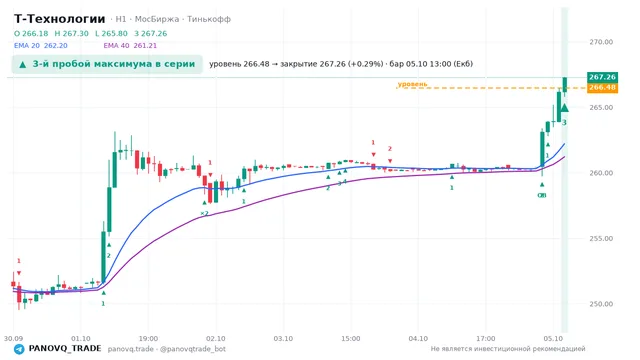640x360 pixels.
Task: Click the red arrow marker numbered 2
Action: [390, 161]
